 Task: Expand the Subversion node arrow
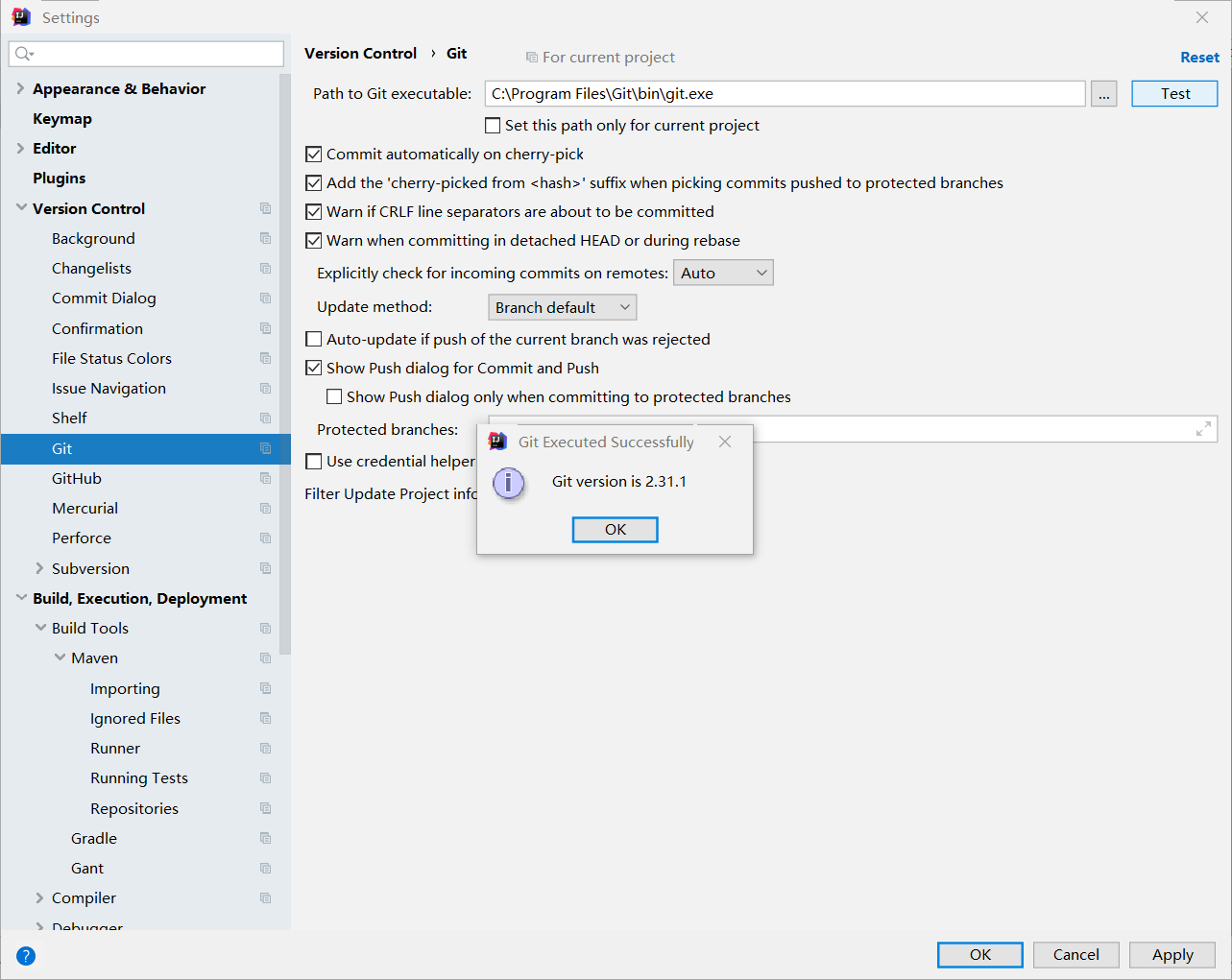pyautogui.click(x=39, y=568)
